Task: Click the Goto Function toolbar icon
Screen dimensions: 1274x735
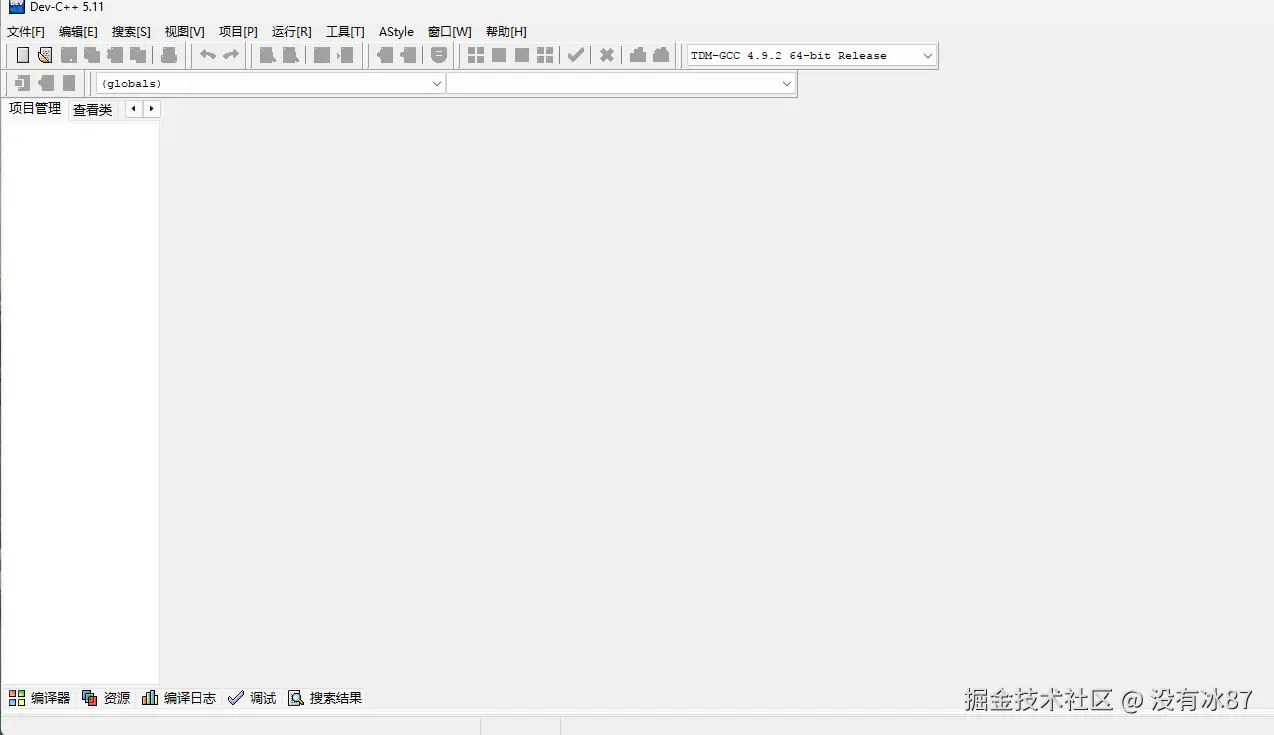Action: pos(322,56)
